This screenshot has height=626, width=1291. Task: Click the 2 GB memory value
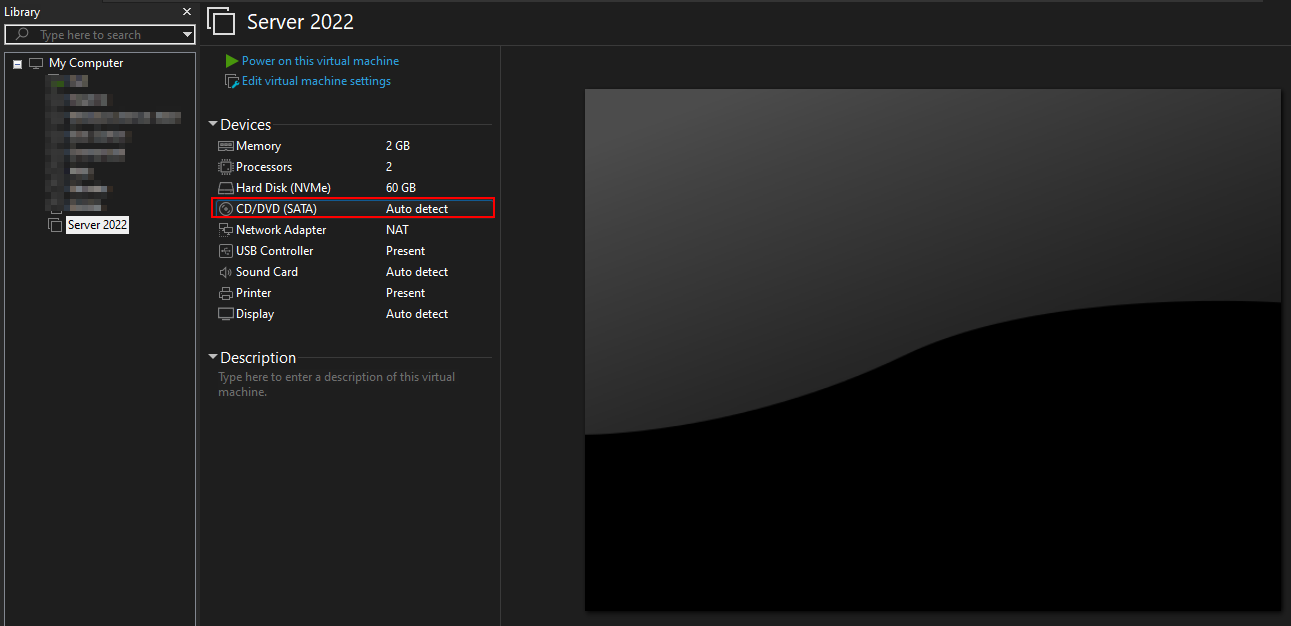[398, 146]
